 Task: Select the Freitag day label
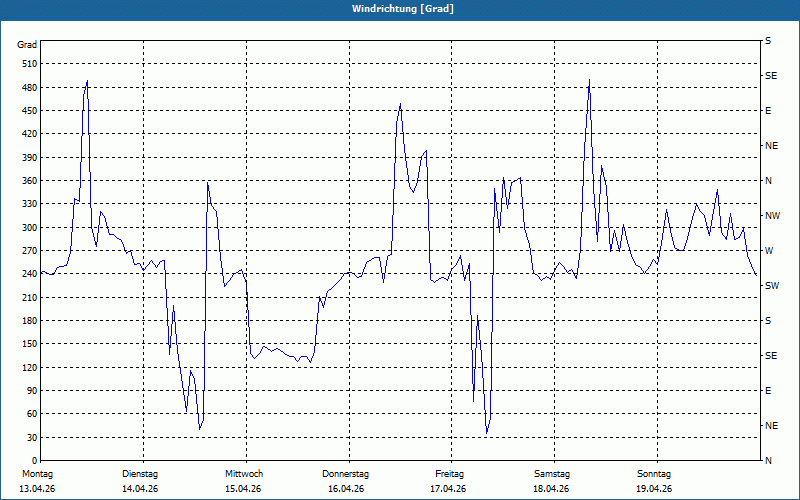[x=449, y=474]
